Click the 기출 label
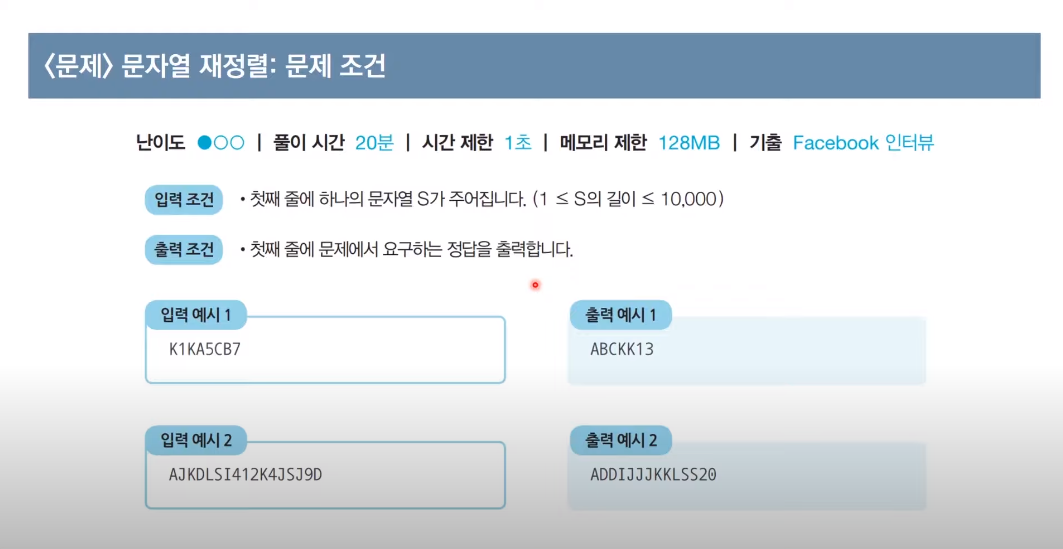Image resolution: width=1063 pixels, height=549 pixels. [766, 143]
